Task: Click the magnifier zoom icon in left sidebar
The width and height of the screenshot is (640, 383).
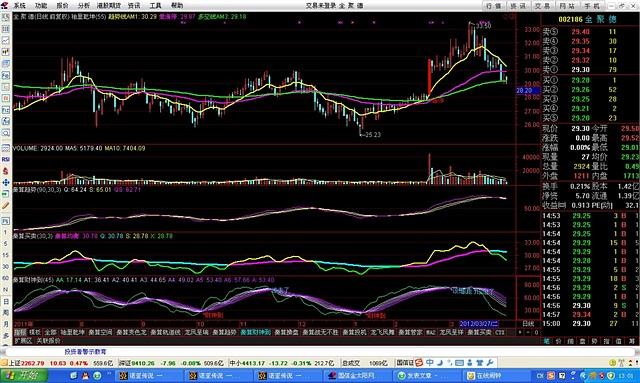Action: [x=6, y=133]
